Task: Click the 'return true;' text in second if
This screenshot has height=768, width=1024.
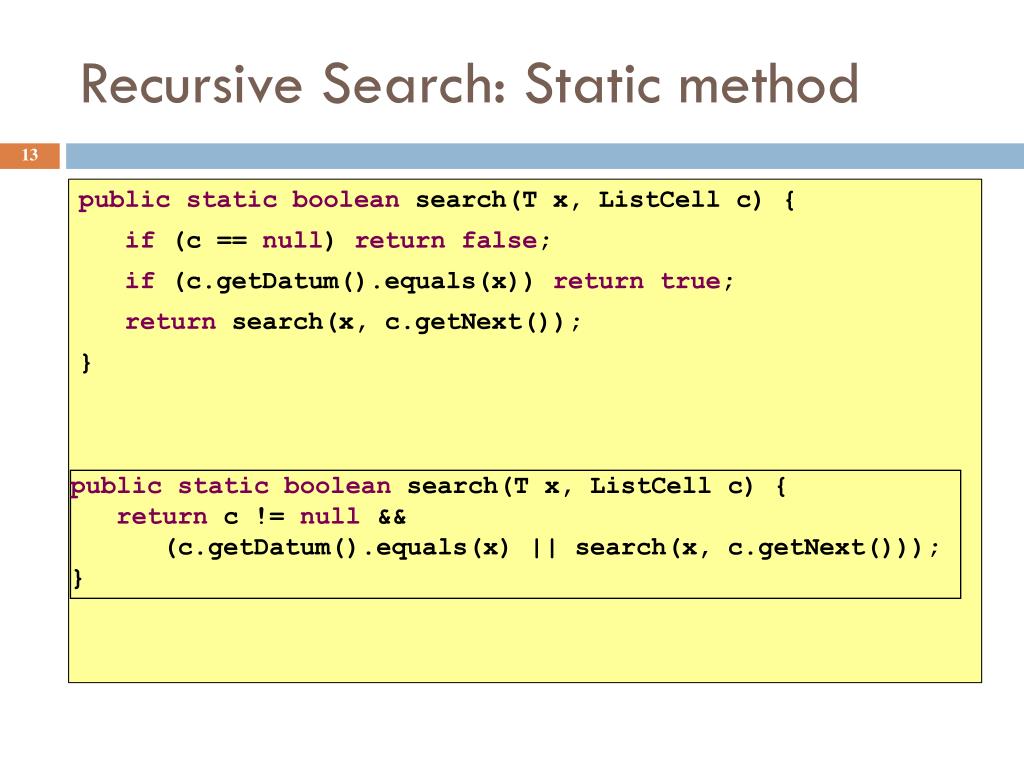Action: coord(644,281)
